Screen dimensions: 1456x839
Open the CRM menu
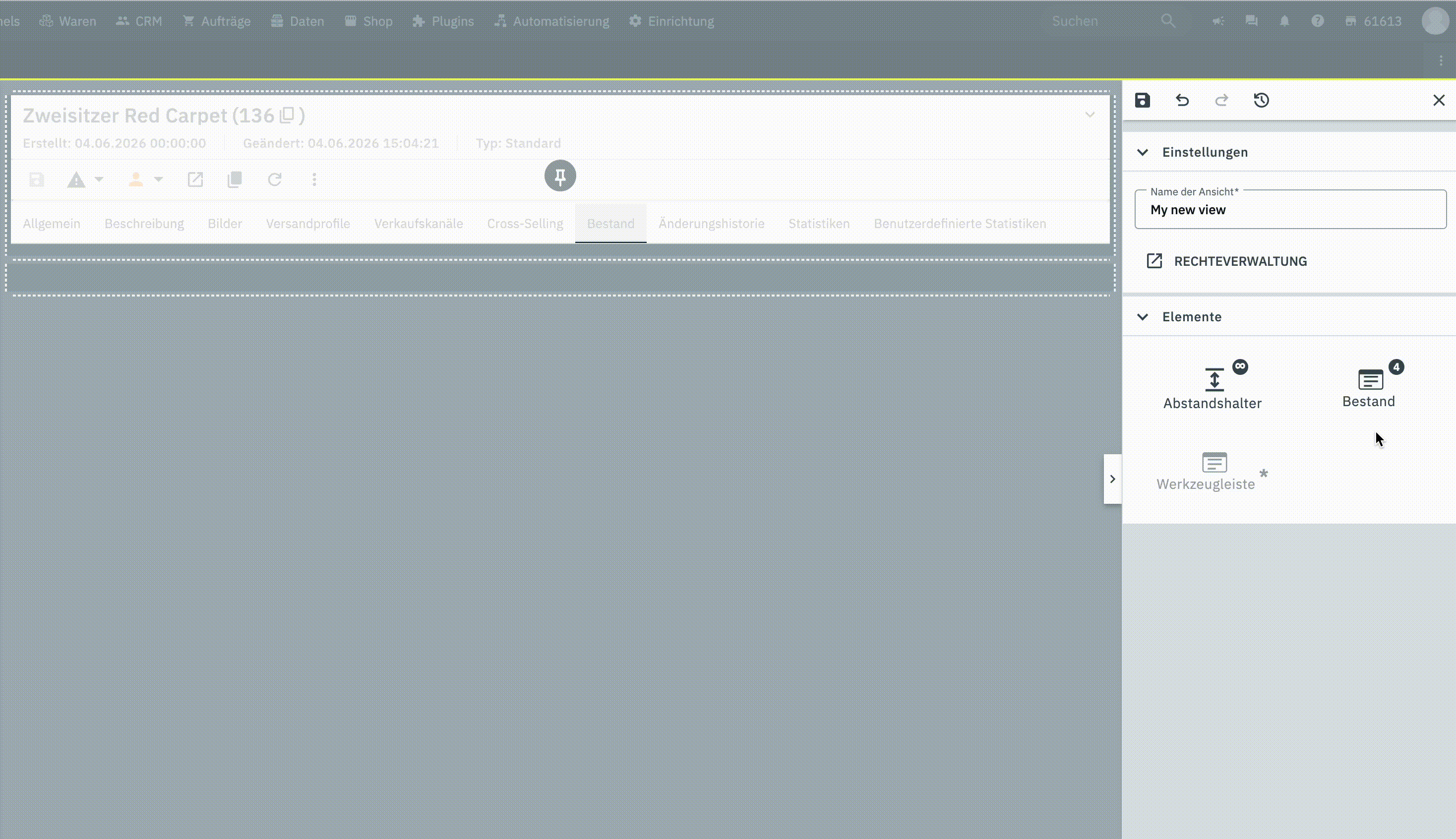139,21
